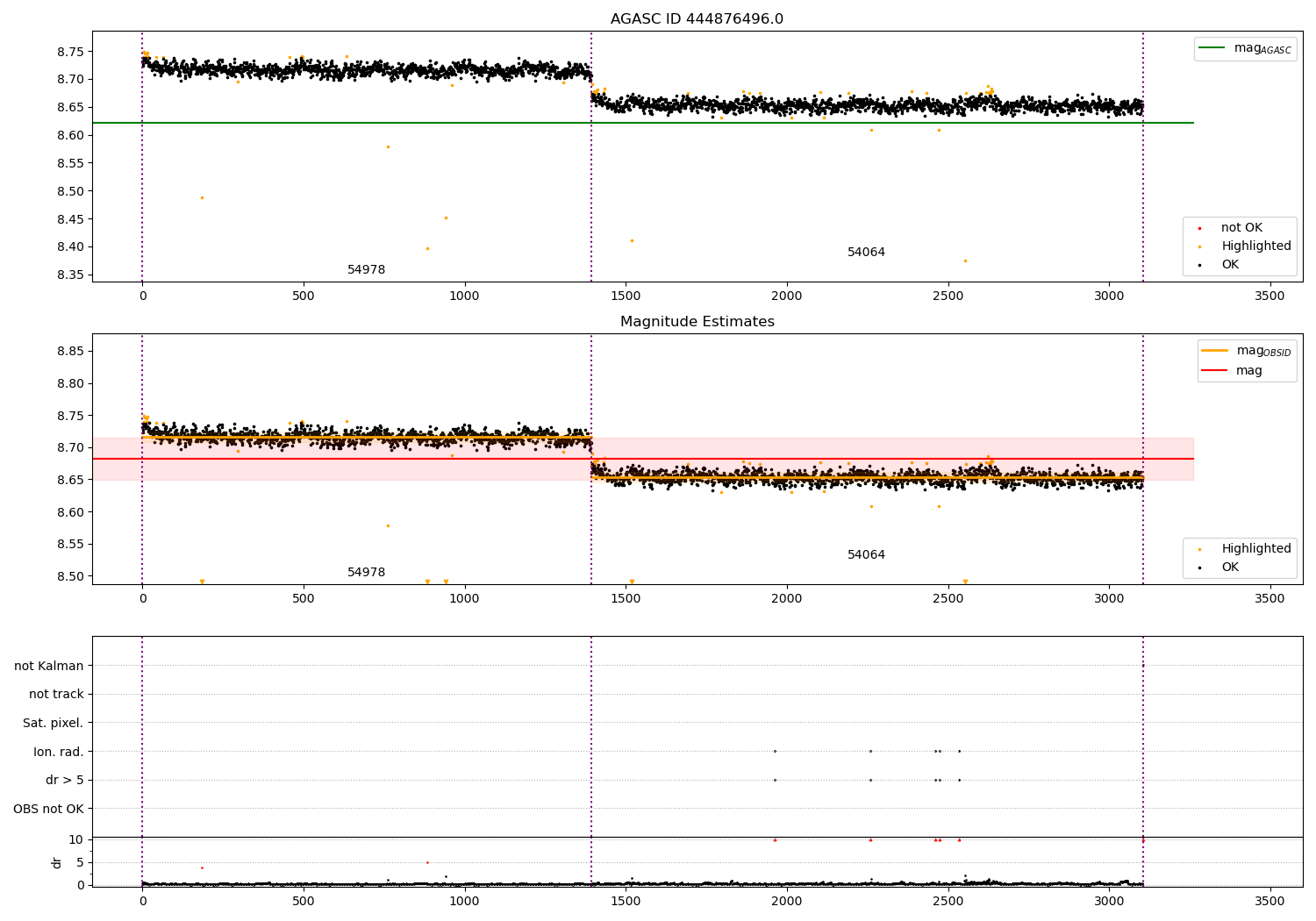Click the 'not OK' legend entry
The height and width of the screenshot is (921, 1316).
coord(1230,228)
